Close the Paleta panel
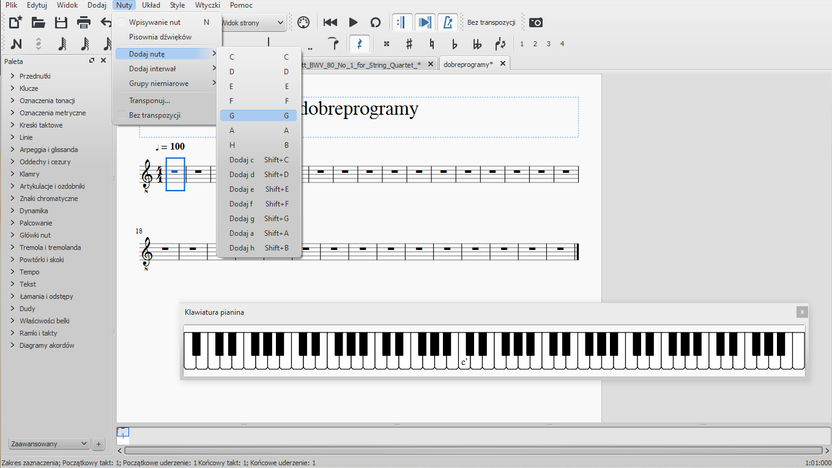The width and height of the screenshot is (832, 468). (103, 61)
